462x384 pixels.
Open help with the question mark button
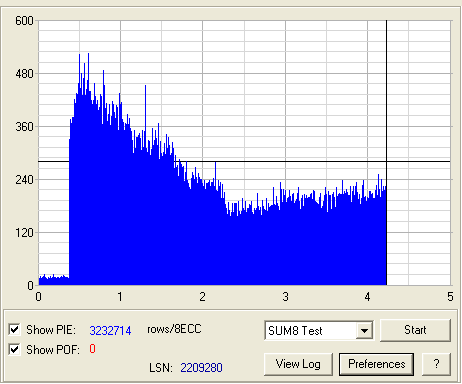tap(436, 364)
